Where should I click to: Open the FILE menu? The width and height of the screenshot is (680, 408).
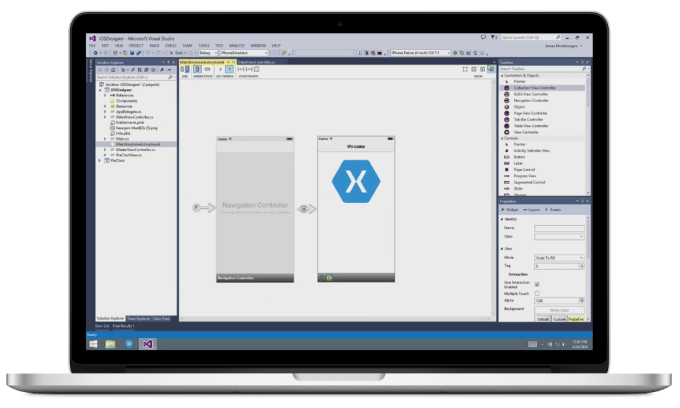pos(92,46)
